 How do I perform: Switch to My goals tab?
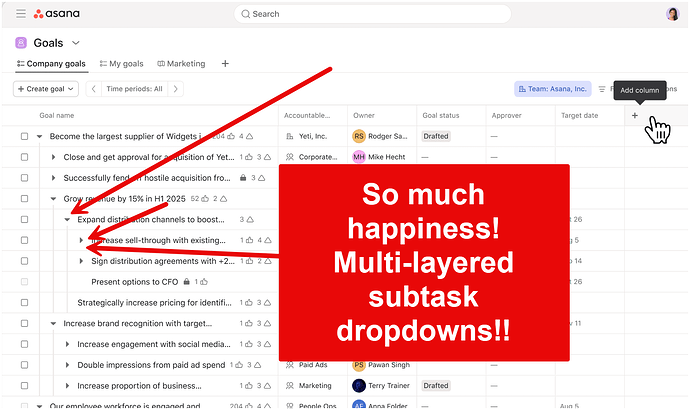coord(121,64)
